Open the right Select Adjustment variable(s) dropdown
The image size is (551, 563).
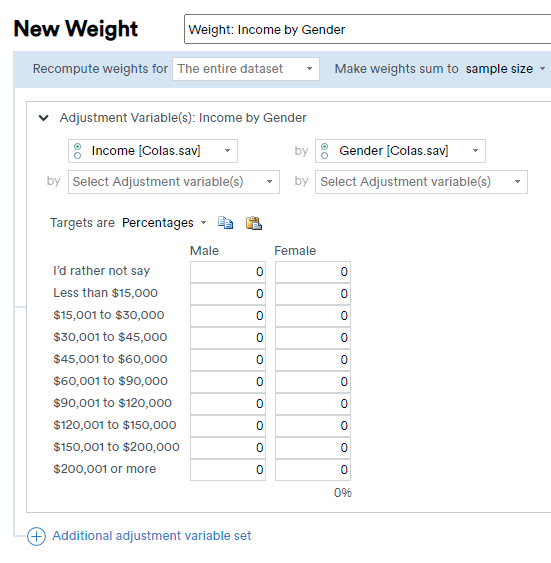[x=421, y=182]
